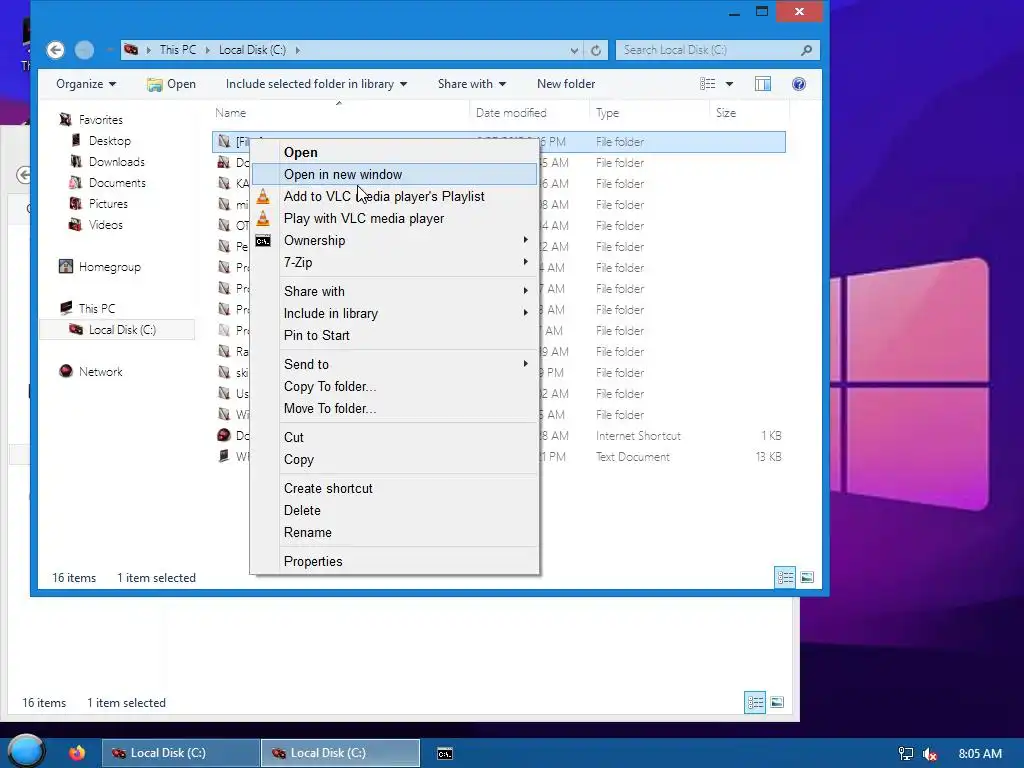This screenshot has width=1024, height=768.
Task: Switch to large icons view in front window status bar
Action: (x=807, y=577)
